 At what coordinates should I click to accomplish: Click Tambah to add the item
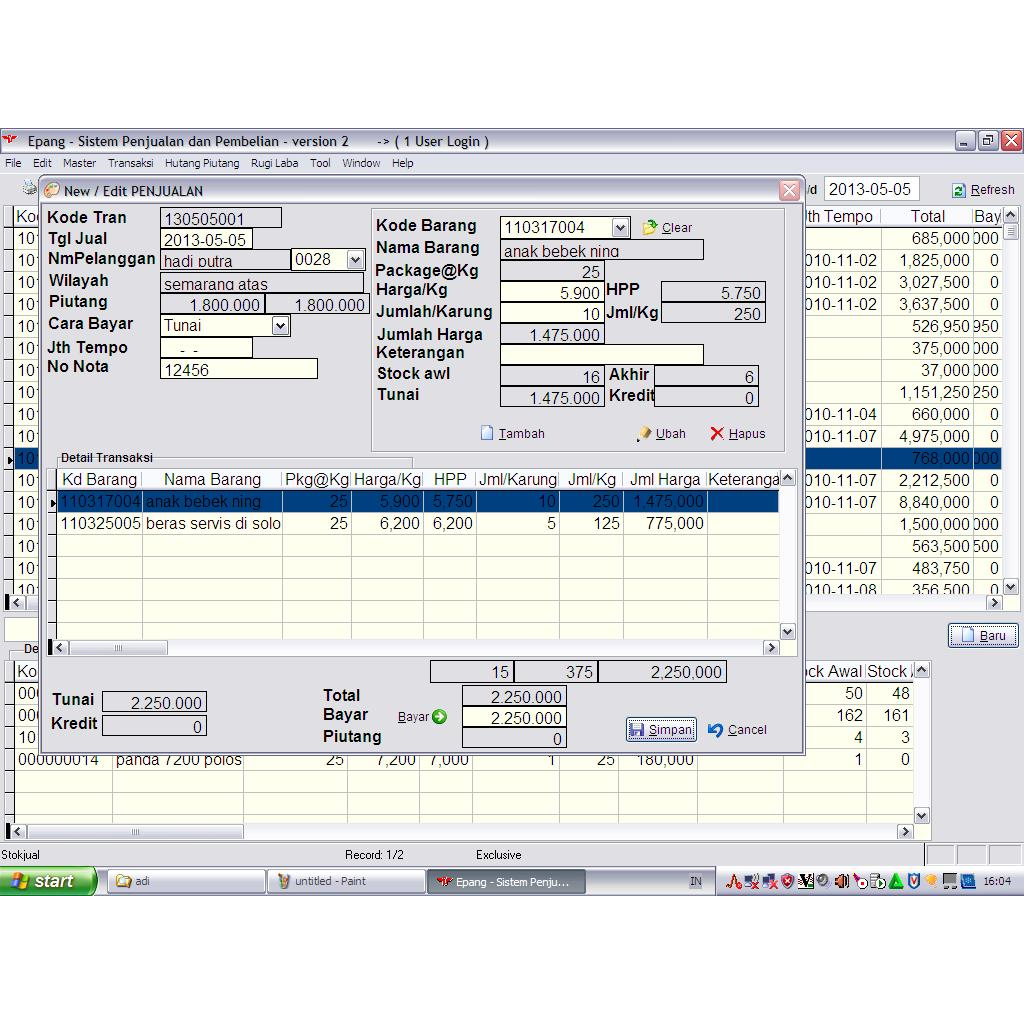pos(513,434)
